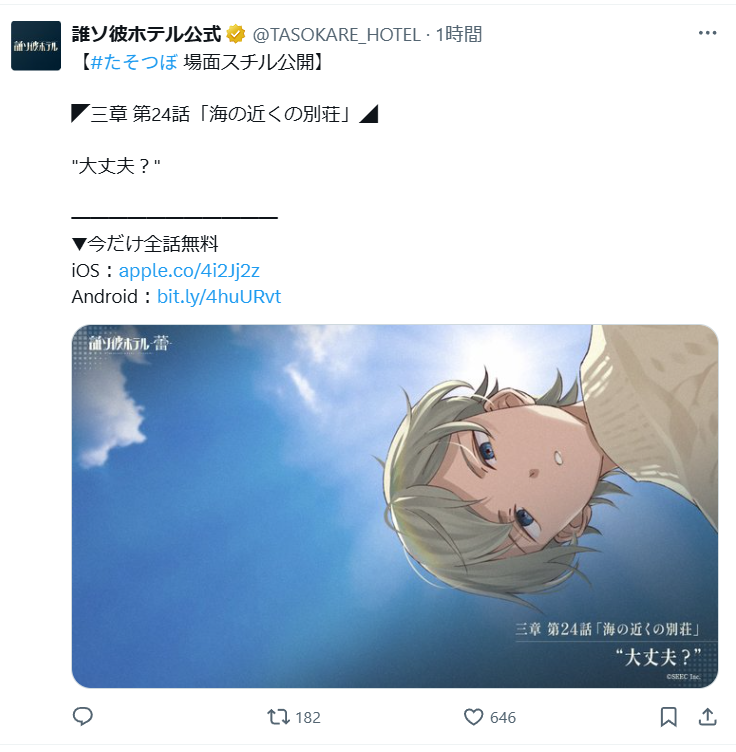Retweet the post with 182 reposts
The width and height of the screenshot is (736, 752).
(278, 717)
